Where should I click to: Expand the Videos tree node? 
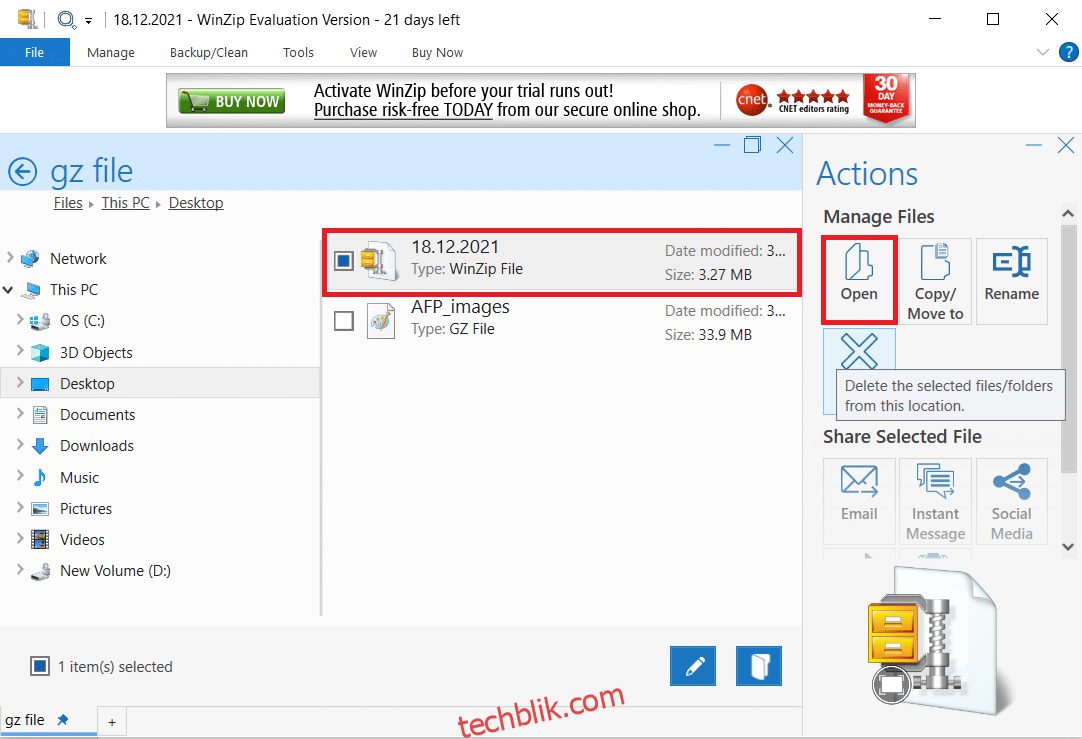tap(20, 538)
